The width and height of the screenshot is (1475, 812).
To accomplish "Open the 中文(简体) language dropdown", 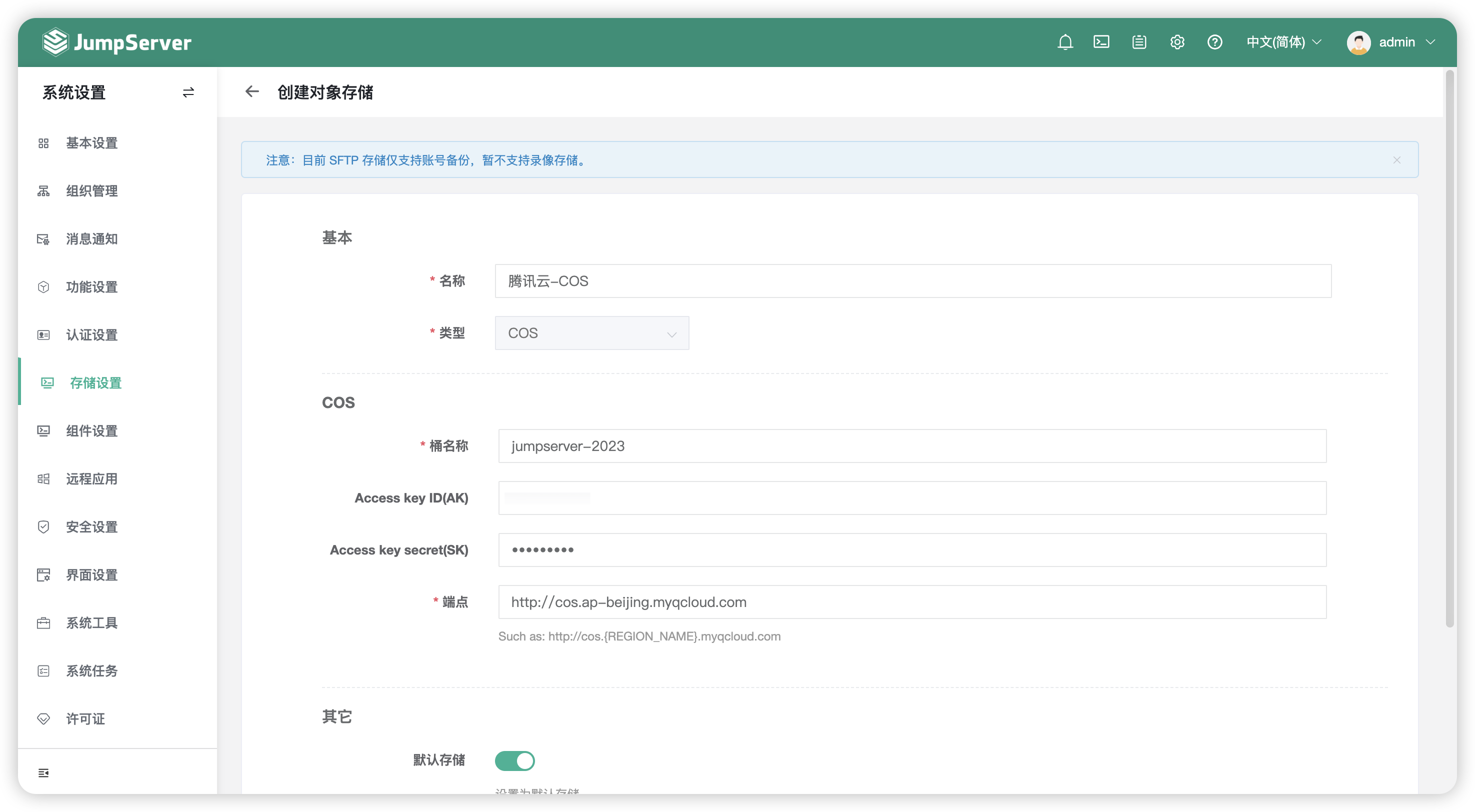I will click(1284, 42).
